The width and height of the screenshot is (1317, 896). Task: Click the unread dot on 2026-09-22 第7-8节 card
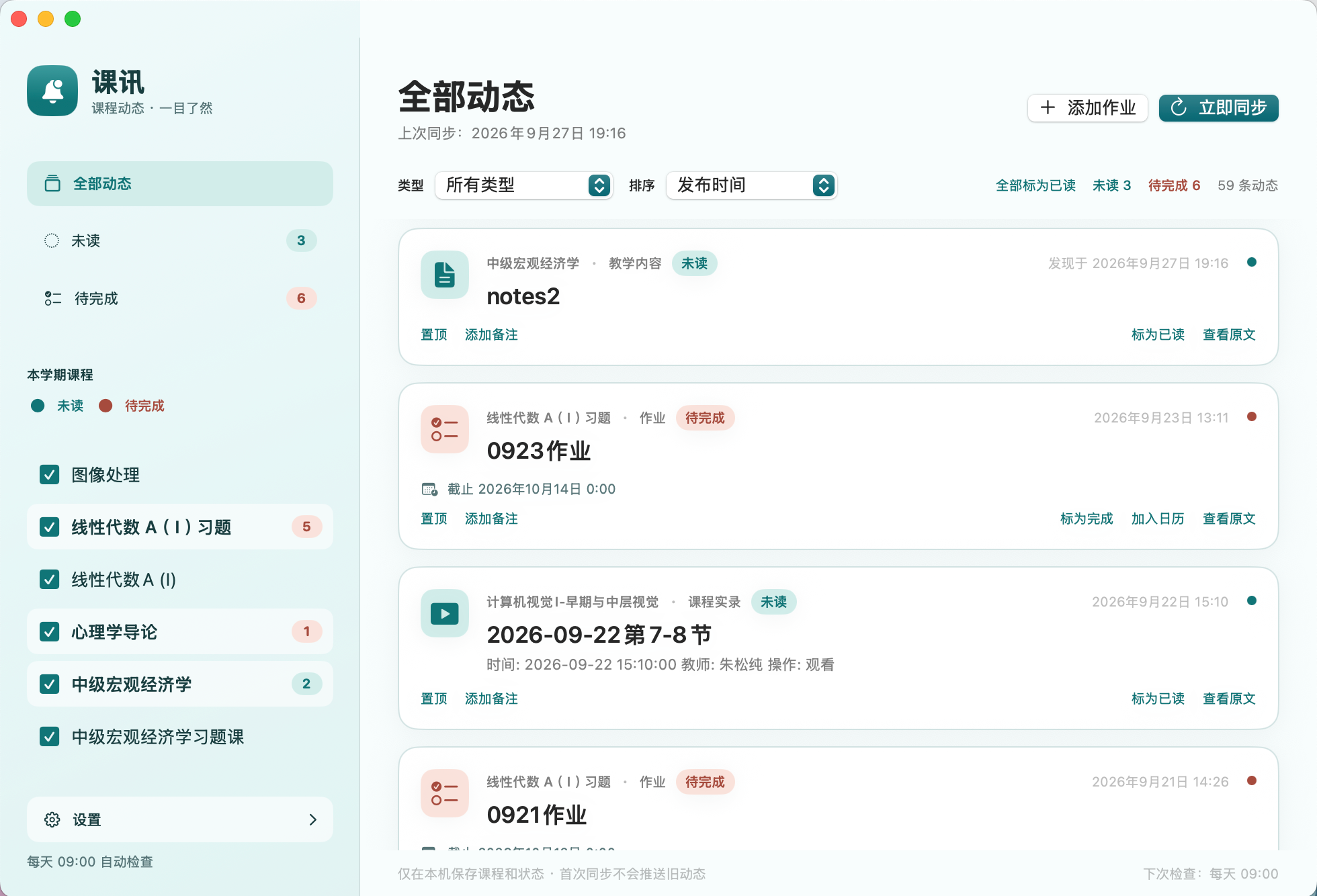click(1252, 600)
